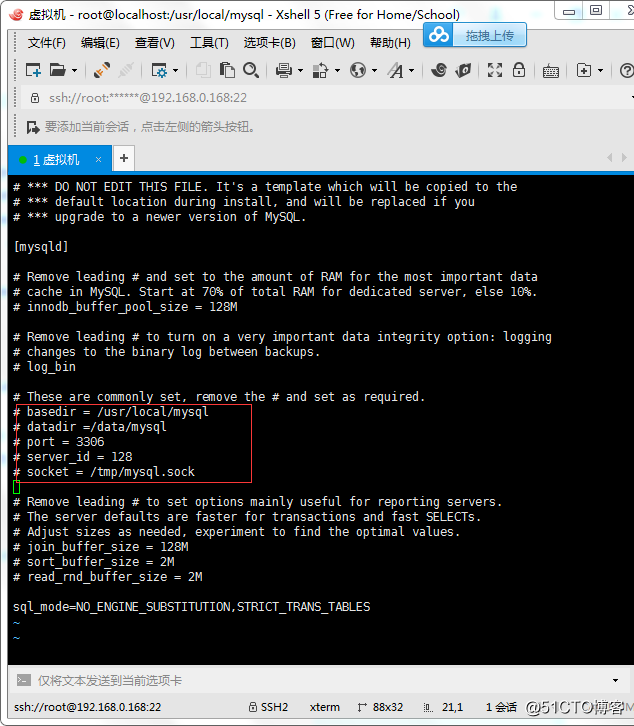
Task: Click the Help question mark icon
Action: (627, 70)
